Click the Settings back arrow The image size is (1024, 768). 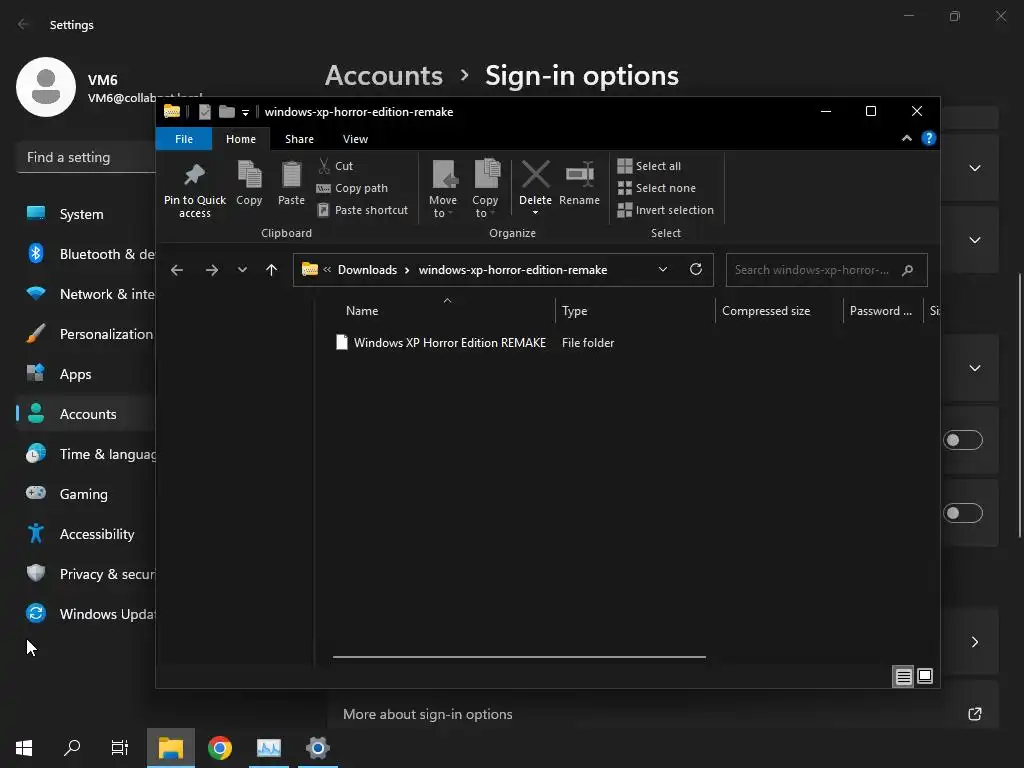click(x=24, y=24)
